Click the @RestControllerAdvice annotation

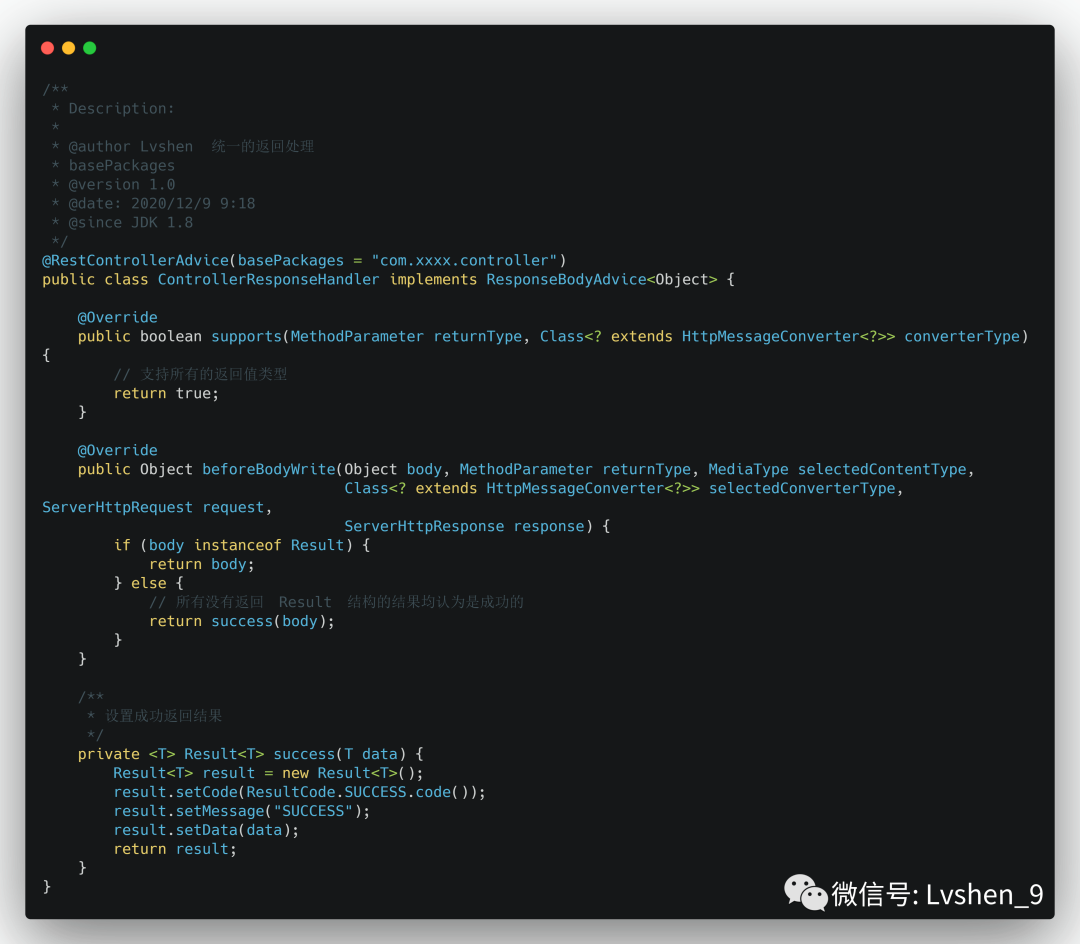tap(135, 260)
